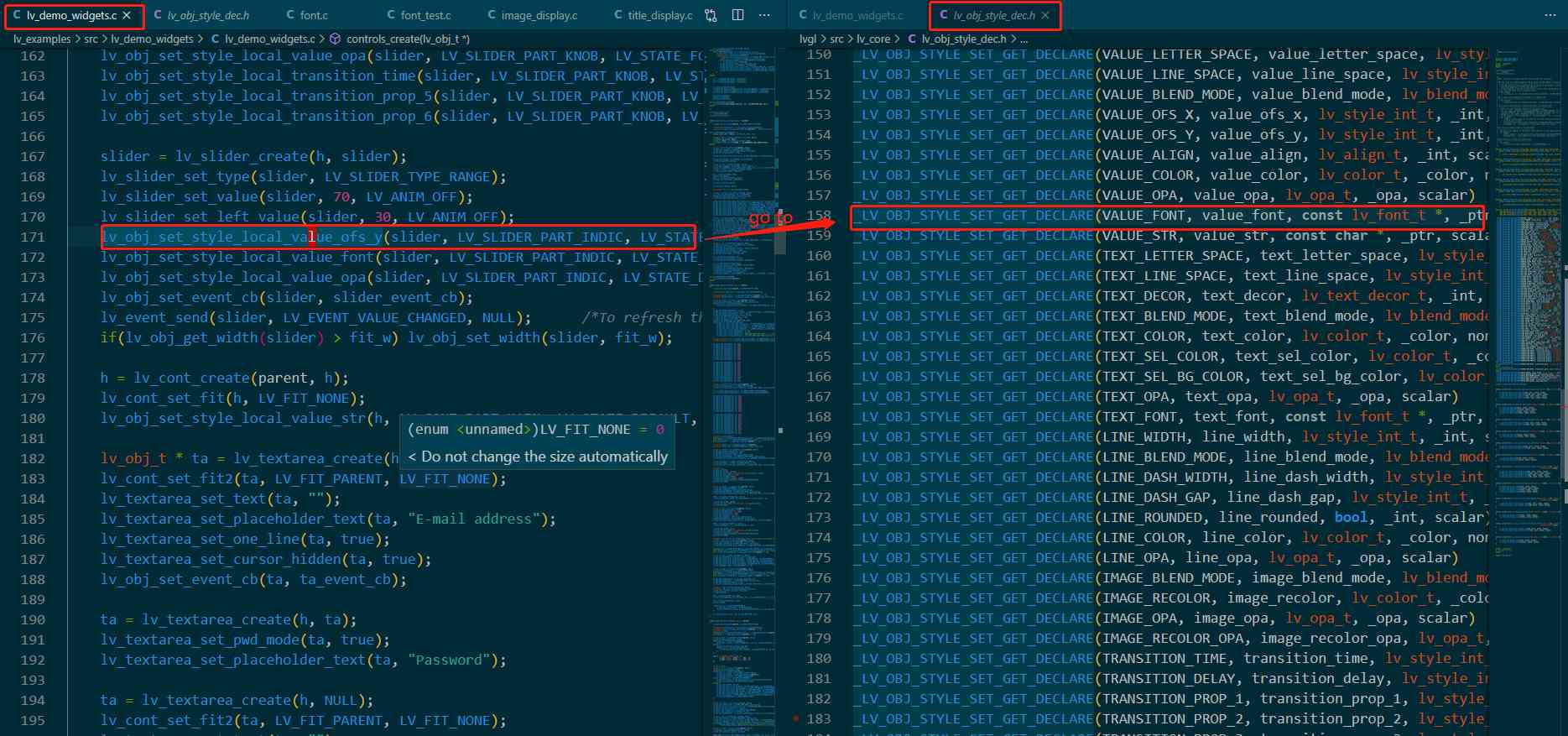Click TRANSITION_DELAY in right editor line 181

pyautogui.click(x=1169, y=679)
